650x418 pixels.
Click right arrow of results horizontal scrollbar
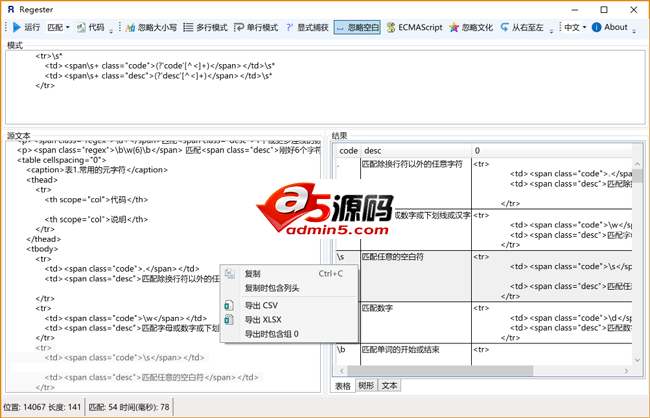point(626,370)
